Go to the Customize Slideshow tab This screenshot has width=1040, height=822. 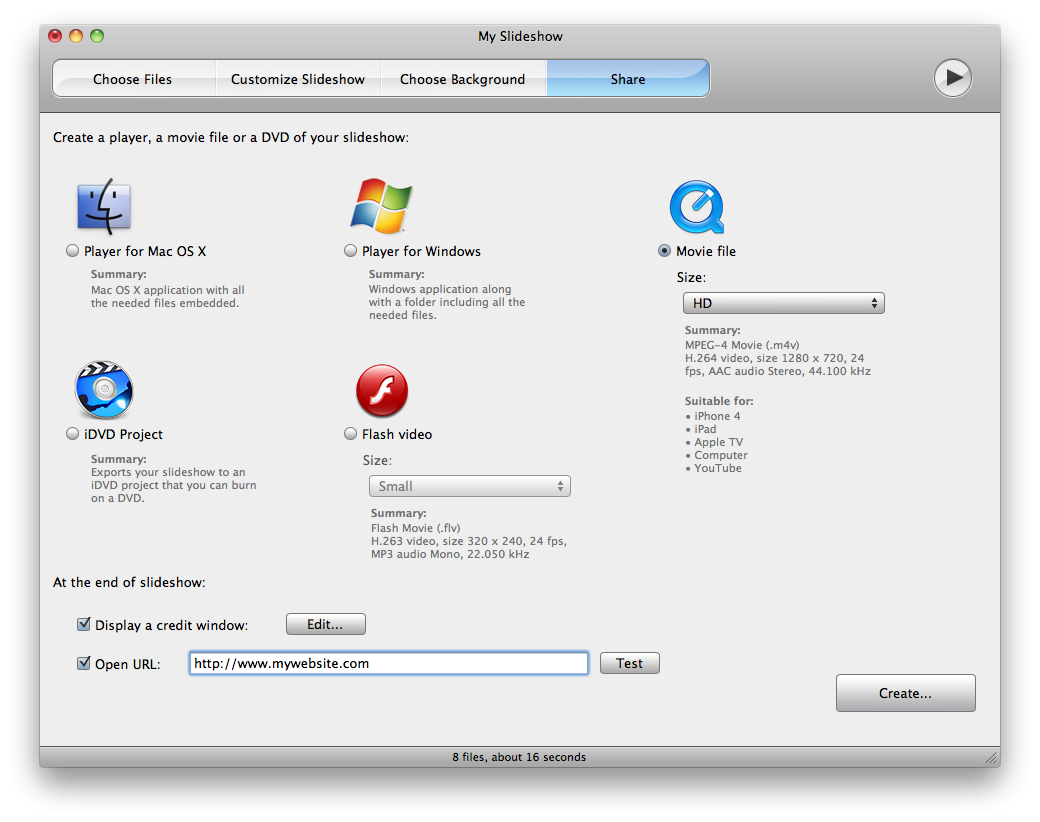point(298,79)
